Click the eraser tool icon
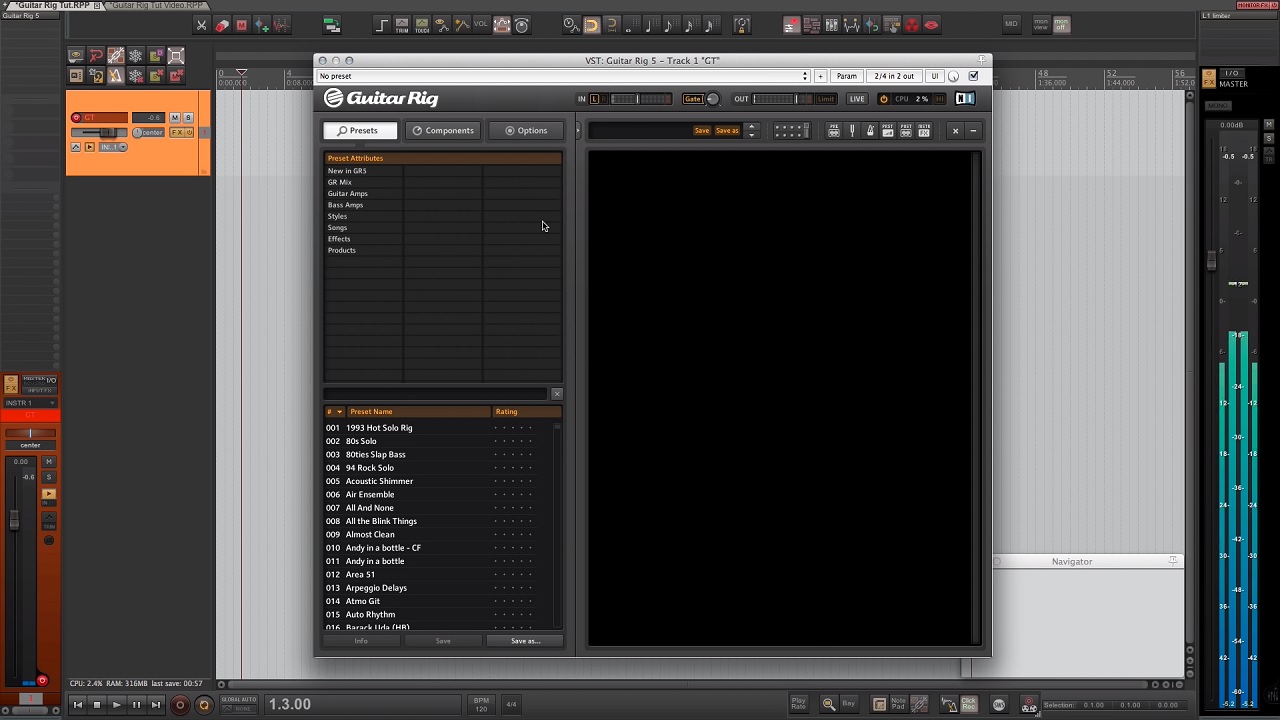The image size is (1280, 720). click(222, 25)
